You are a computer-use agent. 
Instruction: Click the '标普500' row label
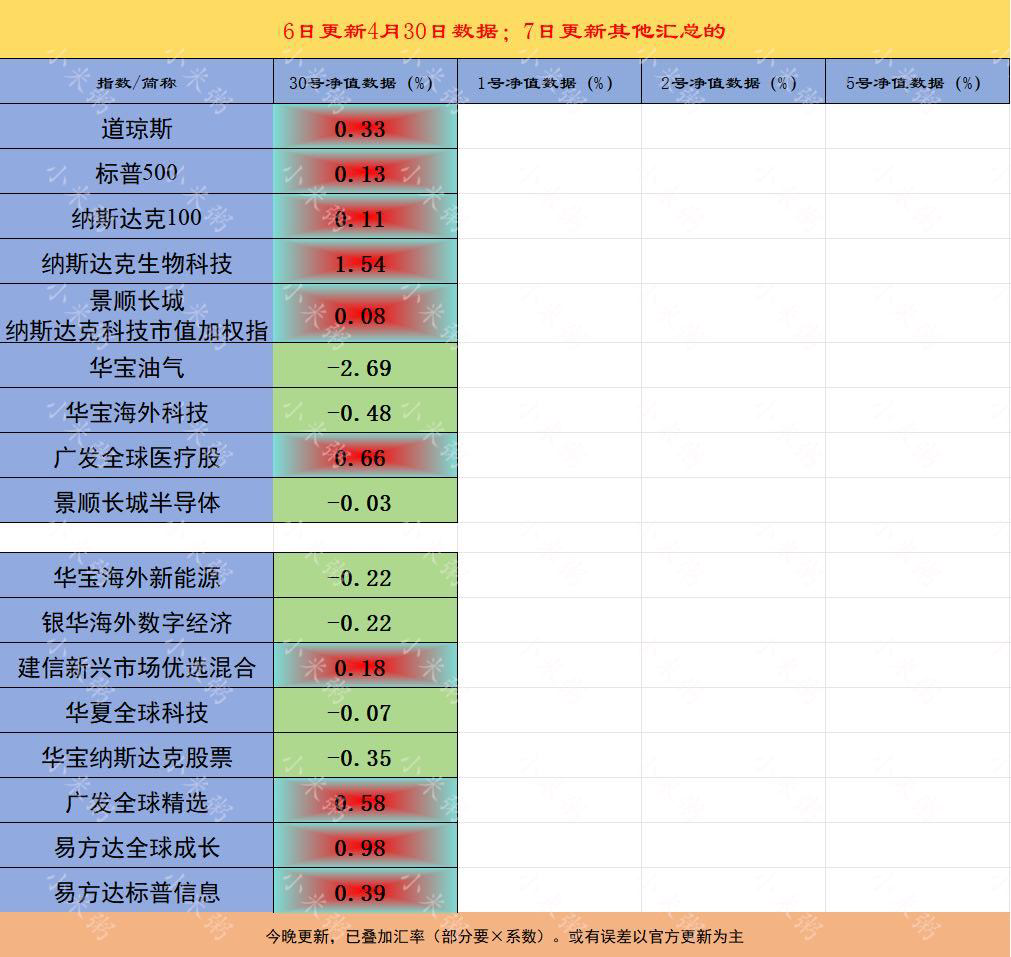tap(137, 172)
